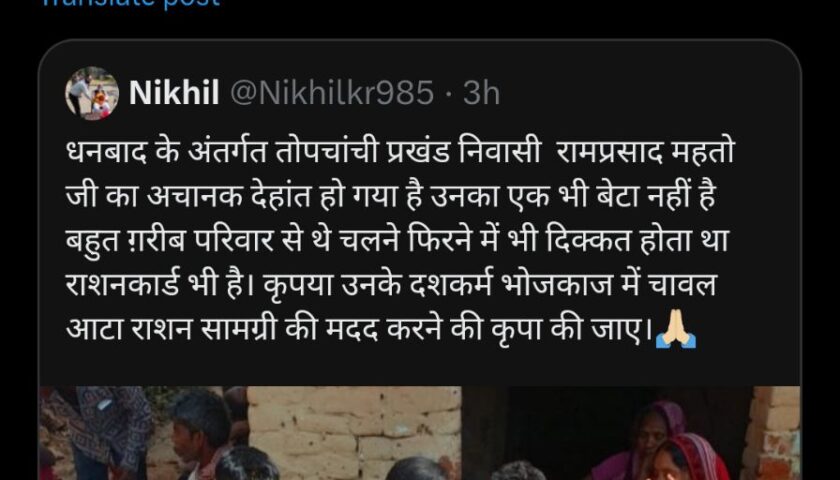Screen dimensions: 840x480
Task: Click the Translate post link
Action: click(131, 3)
